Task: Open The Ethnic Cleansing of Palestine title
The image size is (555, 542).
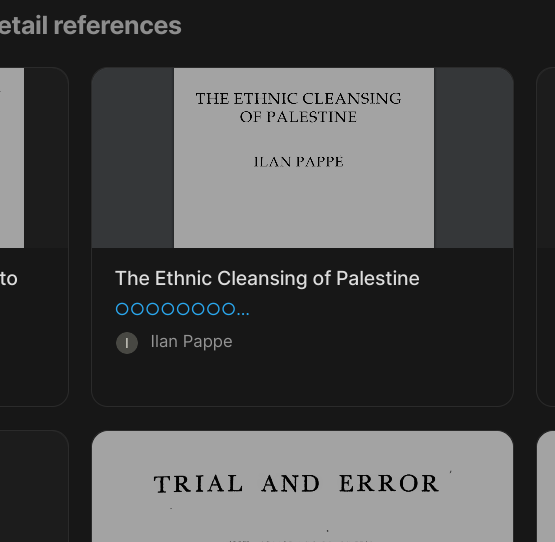Action: [267, 278]
